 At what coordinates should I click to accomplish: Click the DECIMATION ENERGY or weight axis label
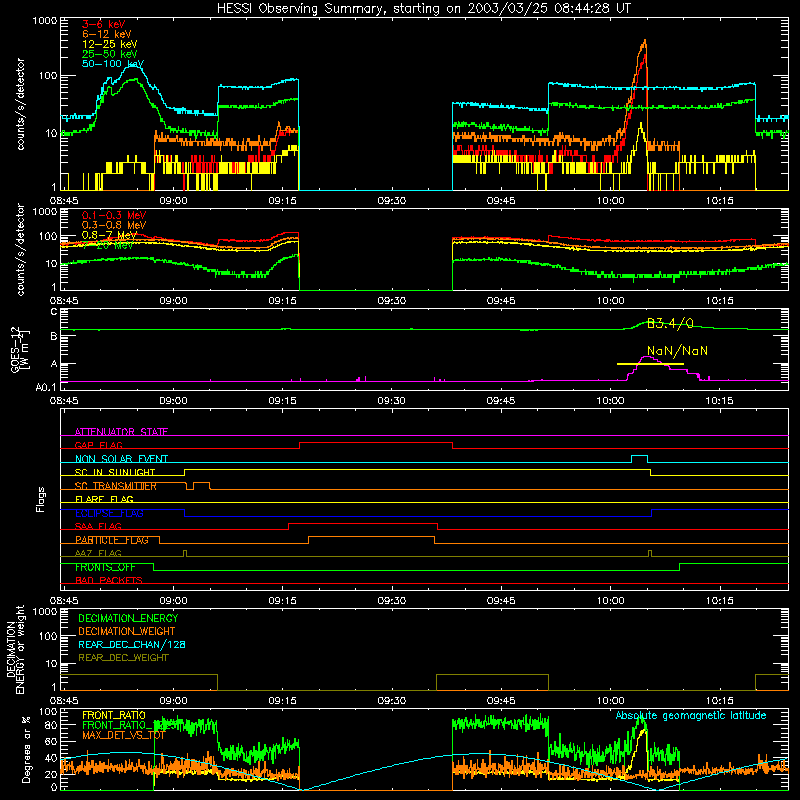tap(16, 649)
